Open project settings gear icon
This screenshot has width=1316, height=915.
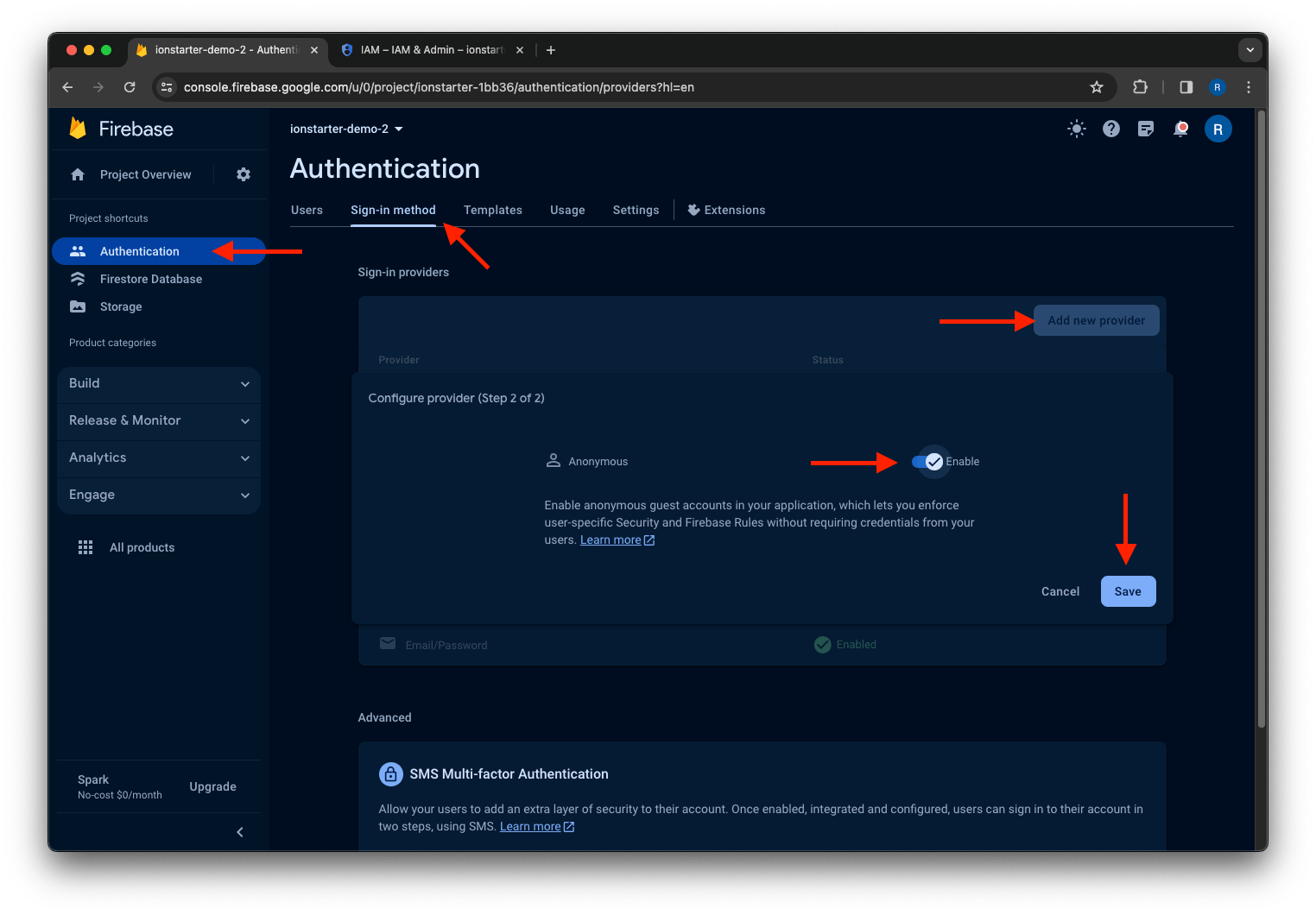click(244, 174)
